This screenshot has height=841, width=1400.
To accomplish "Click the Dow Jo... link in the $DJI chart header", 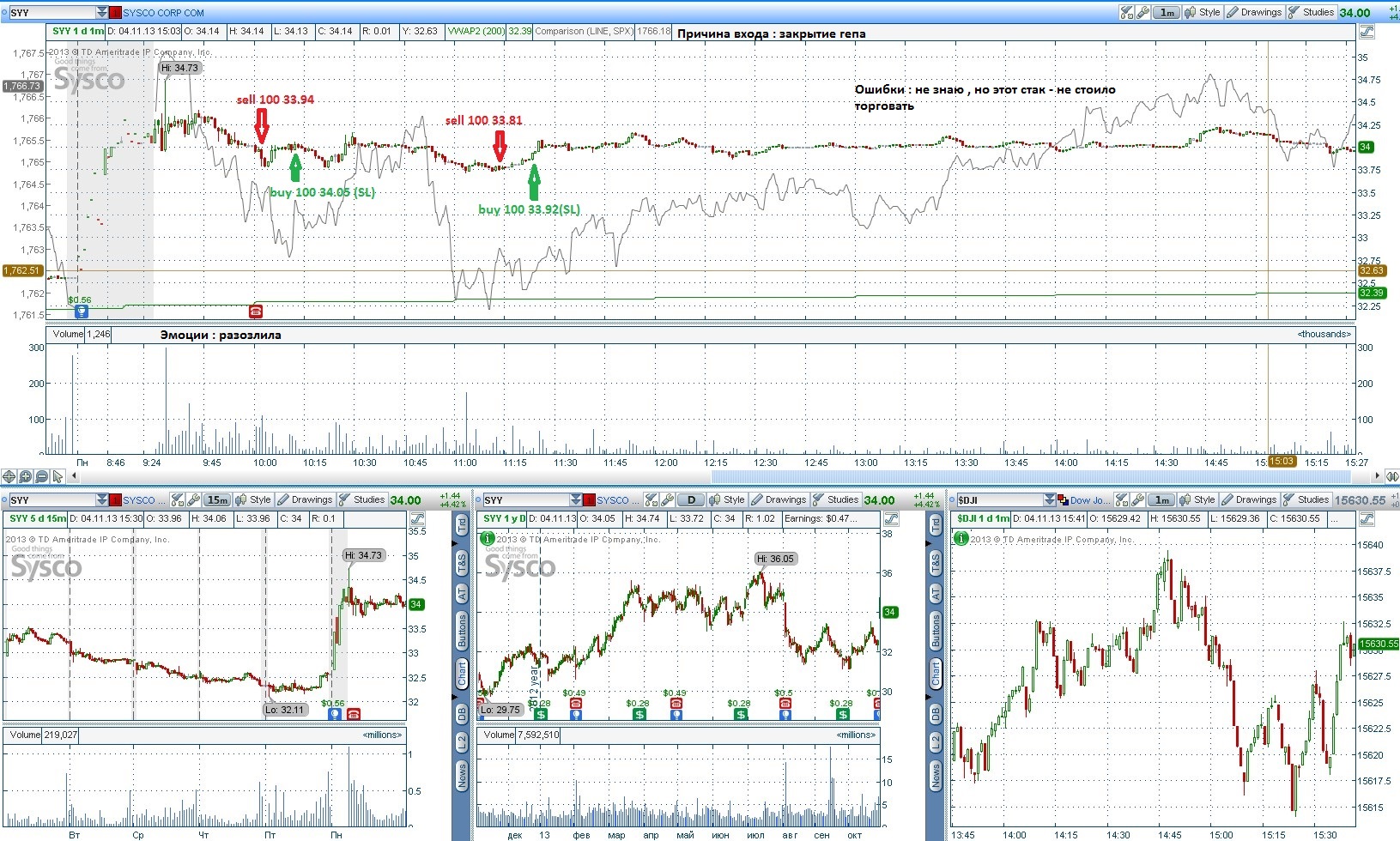I will [1089, 500].
